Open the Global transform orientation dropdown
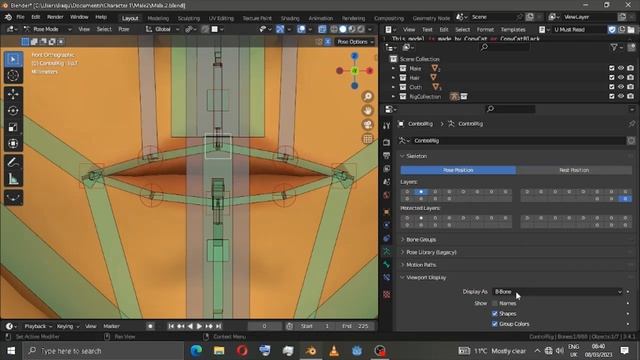This screenshot has height=360, width=640. [x=162, y=29]
